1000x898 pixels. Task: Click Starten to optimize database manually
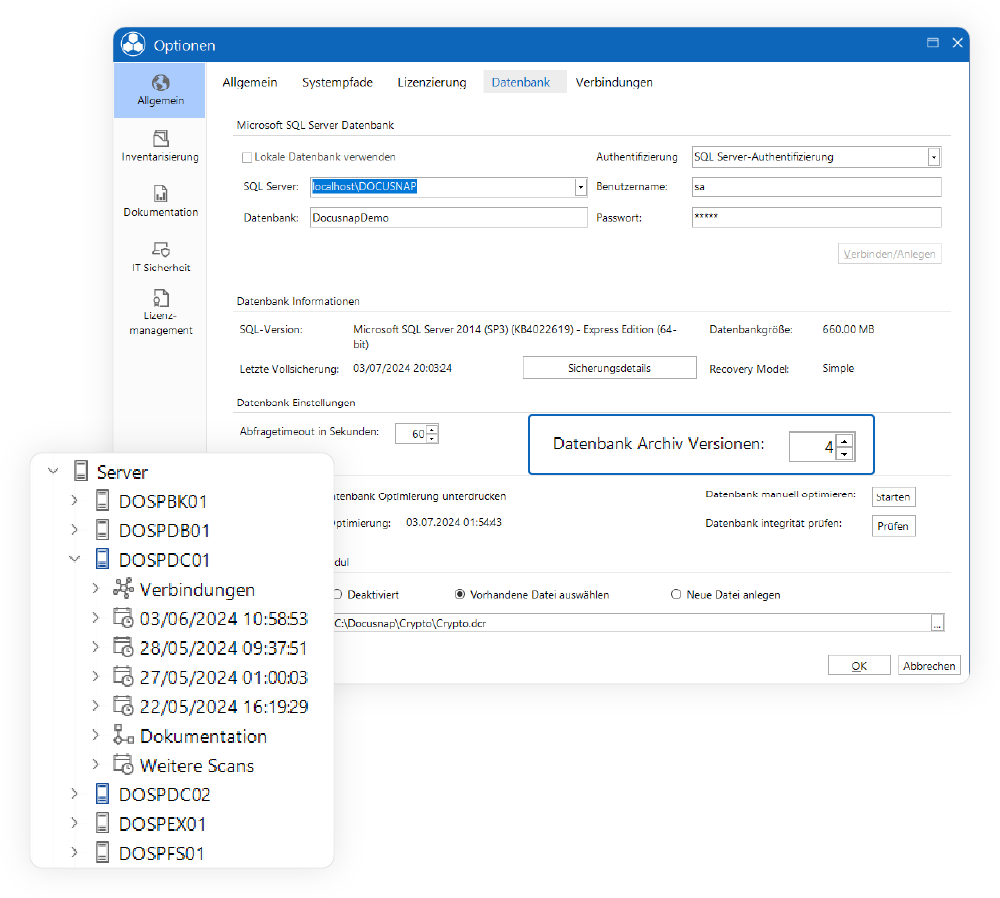[893, 497]
